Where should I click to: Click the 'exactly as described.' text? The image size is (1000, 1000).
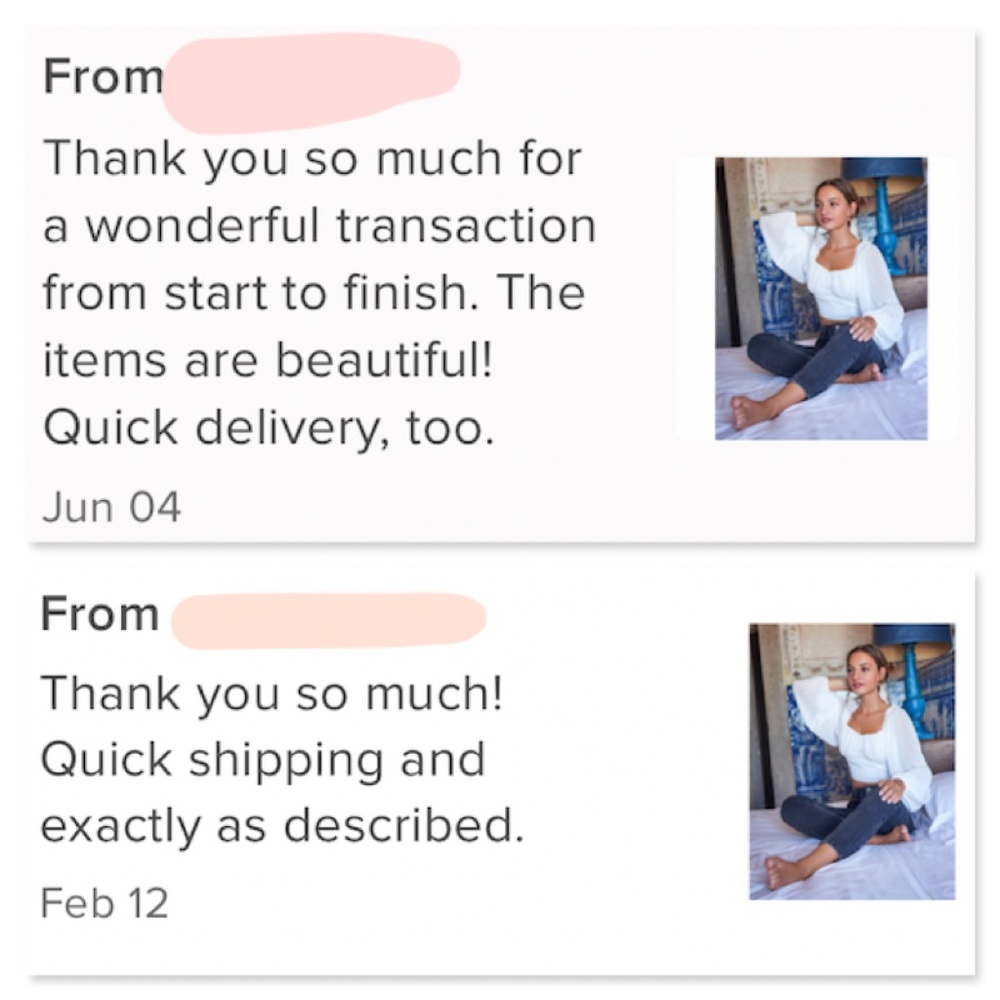click(x=282, y=826)
